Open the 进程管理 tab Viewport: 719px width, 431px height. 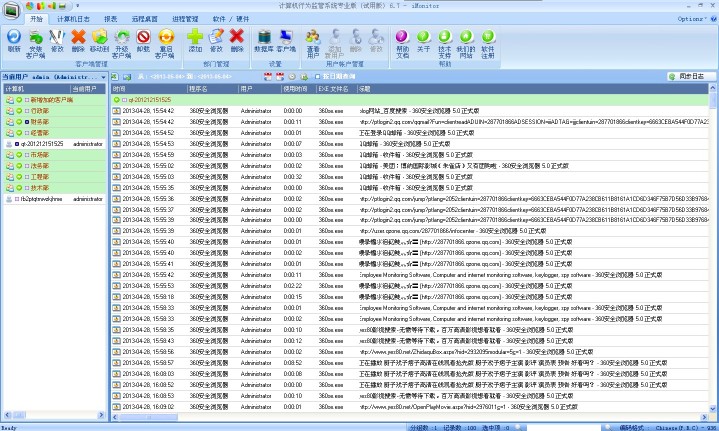185,19
